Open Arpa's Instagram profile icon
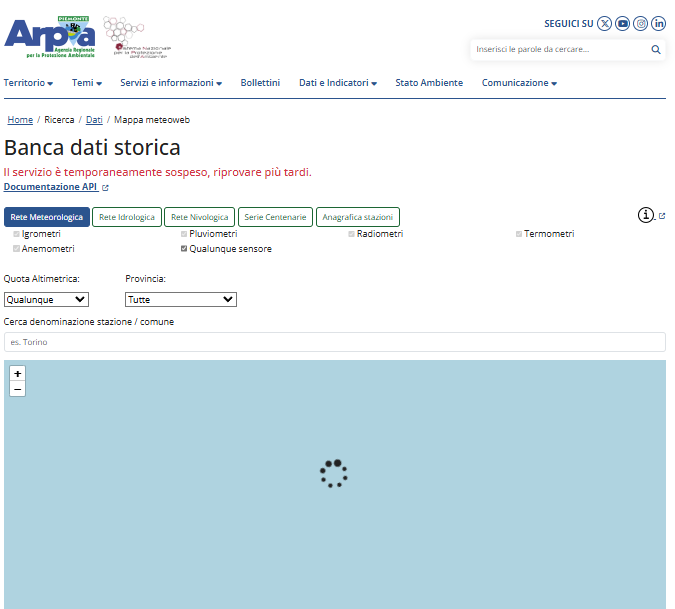 click(x=641, y=23)
